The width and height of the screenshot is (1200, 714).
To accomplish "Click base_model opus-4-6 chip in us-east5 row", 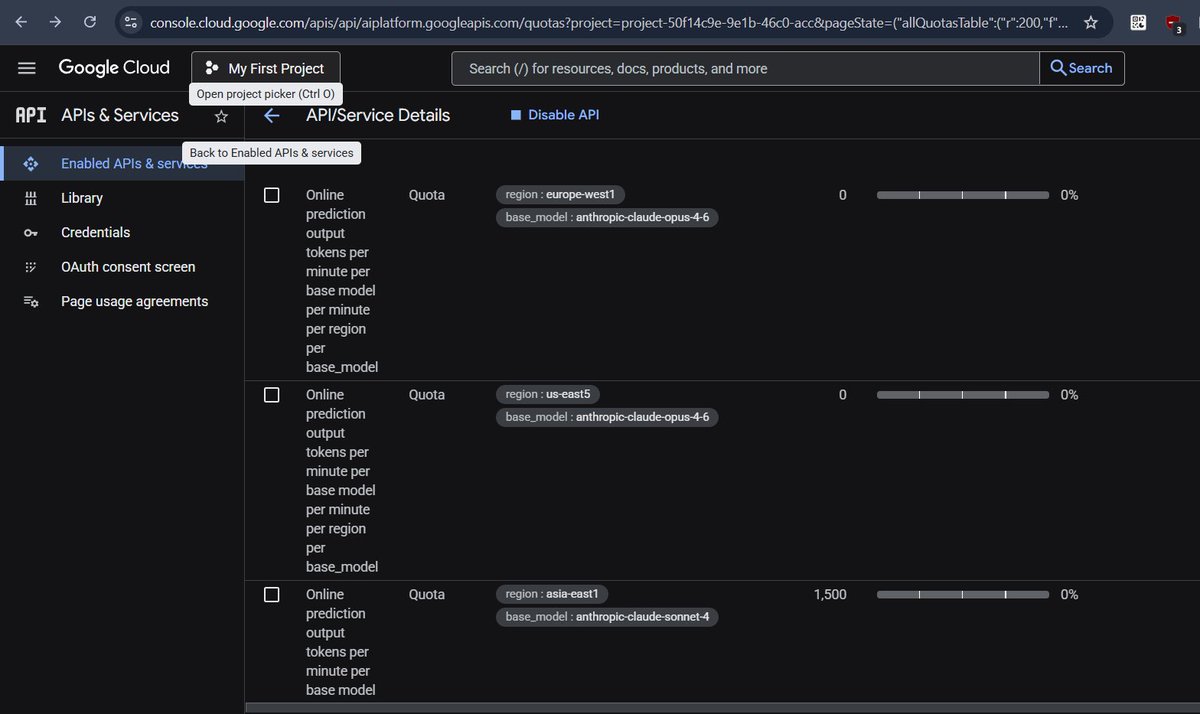I will [x=607, y=417].
